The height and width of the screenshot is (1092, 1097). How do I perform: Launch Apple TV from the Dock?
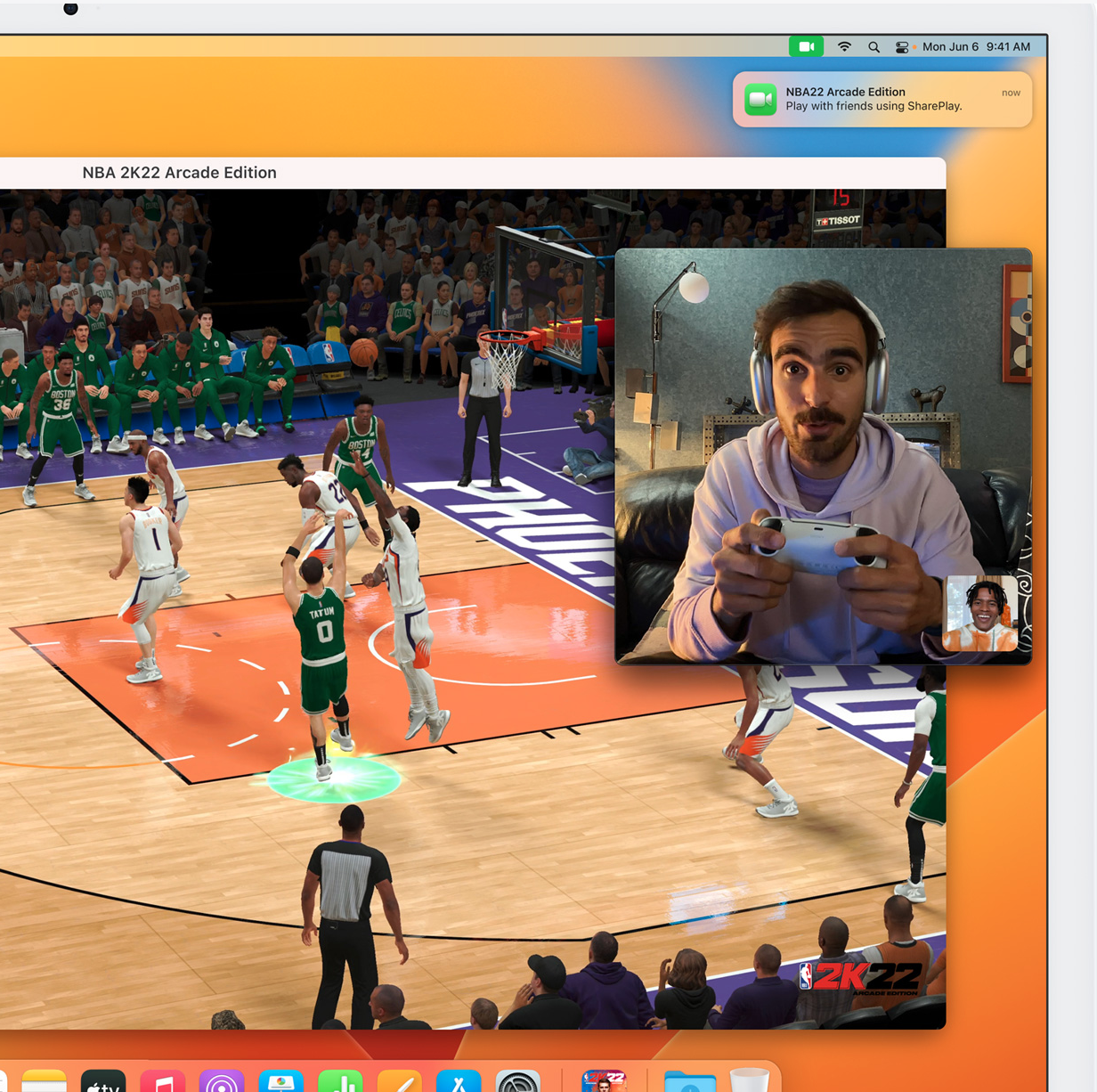pyautogui.click(x=103, y=1080)
